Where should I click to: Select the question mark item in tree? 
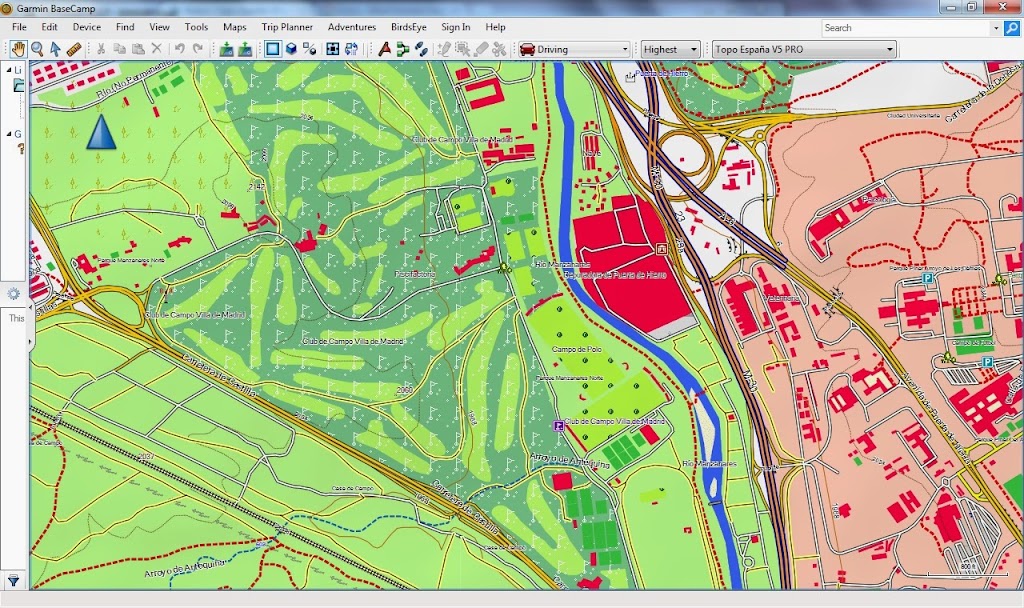[x=21, y=149]
